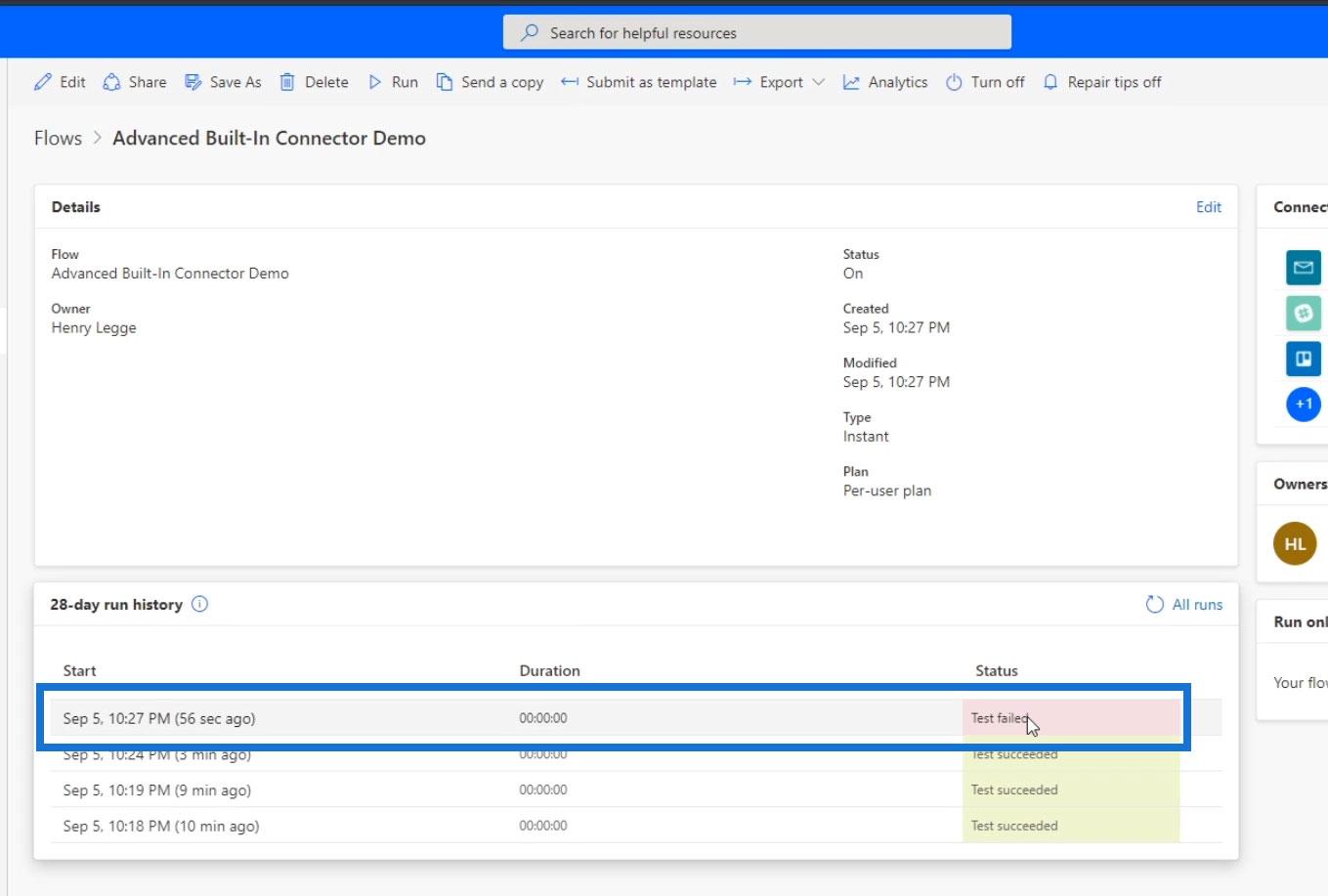Open the failed test run at 10:27 PM
The image size is (1328, 896).
159,718
